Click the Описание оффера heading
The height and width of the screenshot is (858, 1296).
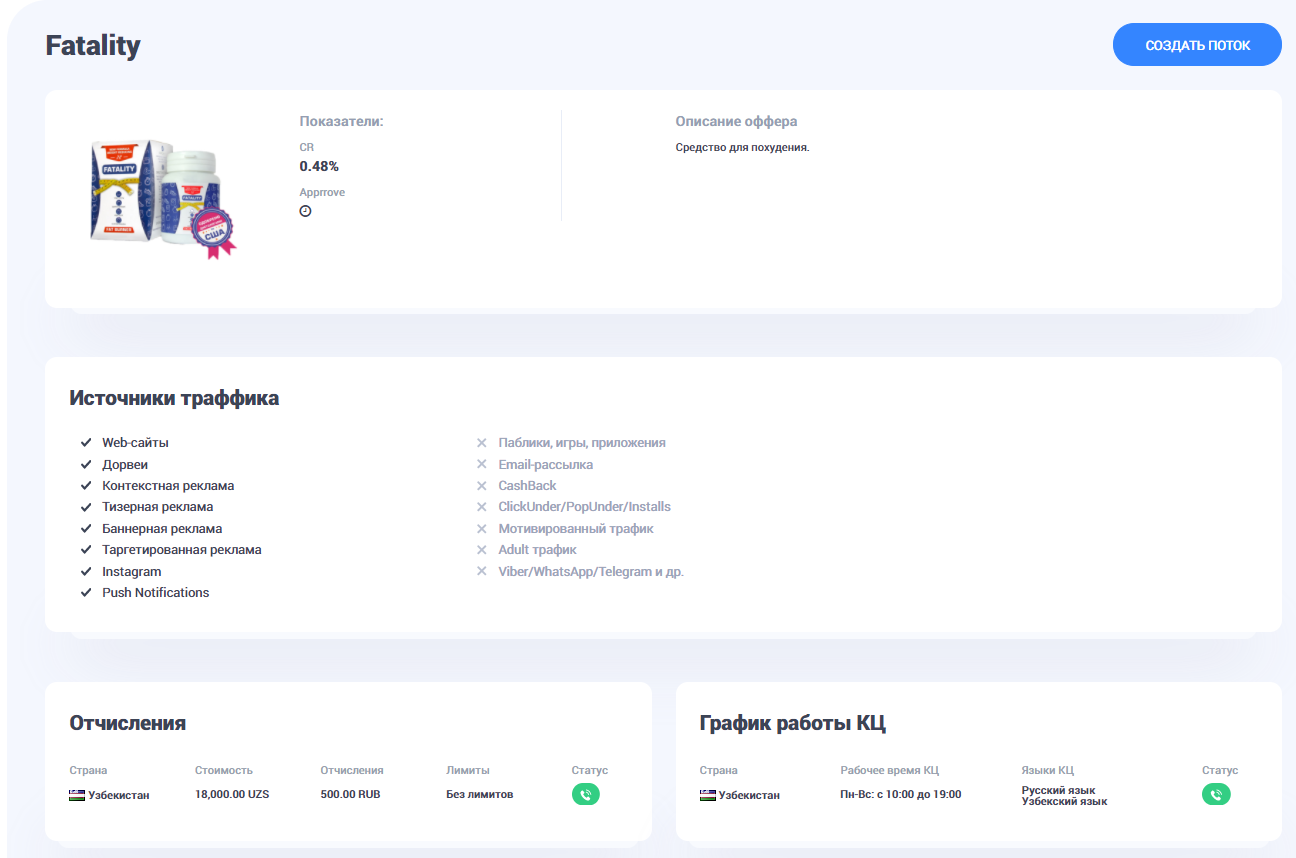tap(736, 121)
